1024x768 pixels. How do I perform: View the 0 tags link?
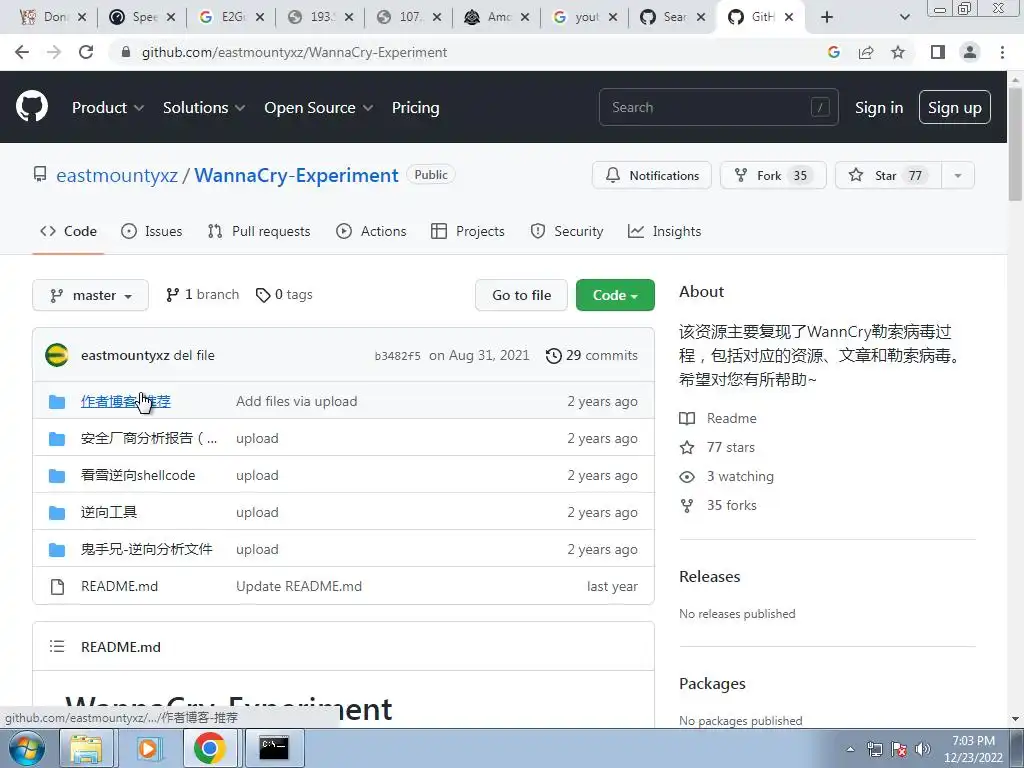pos(284,295)
